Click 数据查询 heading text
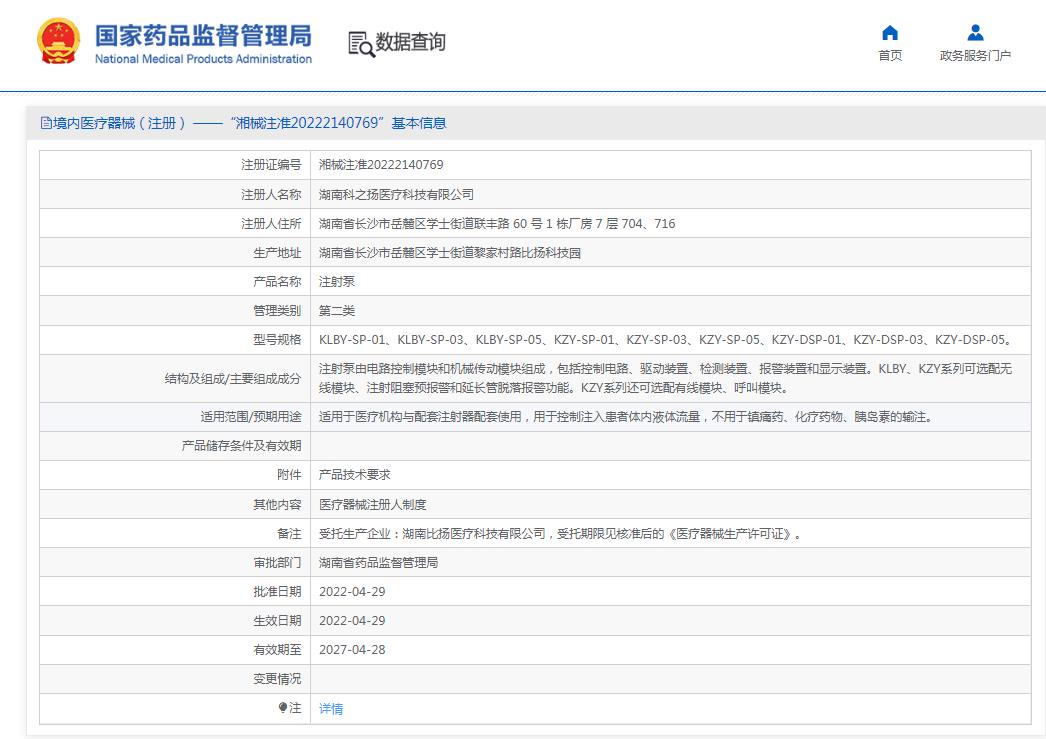1046x739 pixels. [x=410, y=41]
